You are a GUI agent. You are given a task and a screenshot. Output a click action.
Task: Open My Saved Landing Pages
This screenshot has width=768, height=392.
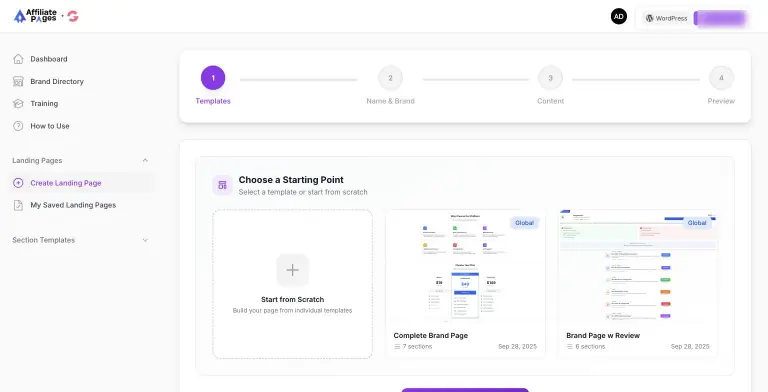click(73, 205)
